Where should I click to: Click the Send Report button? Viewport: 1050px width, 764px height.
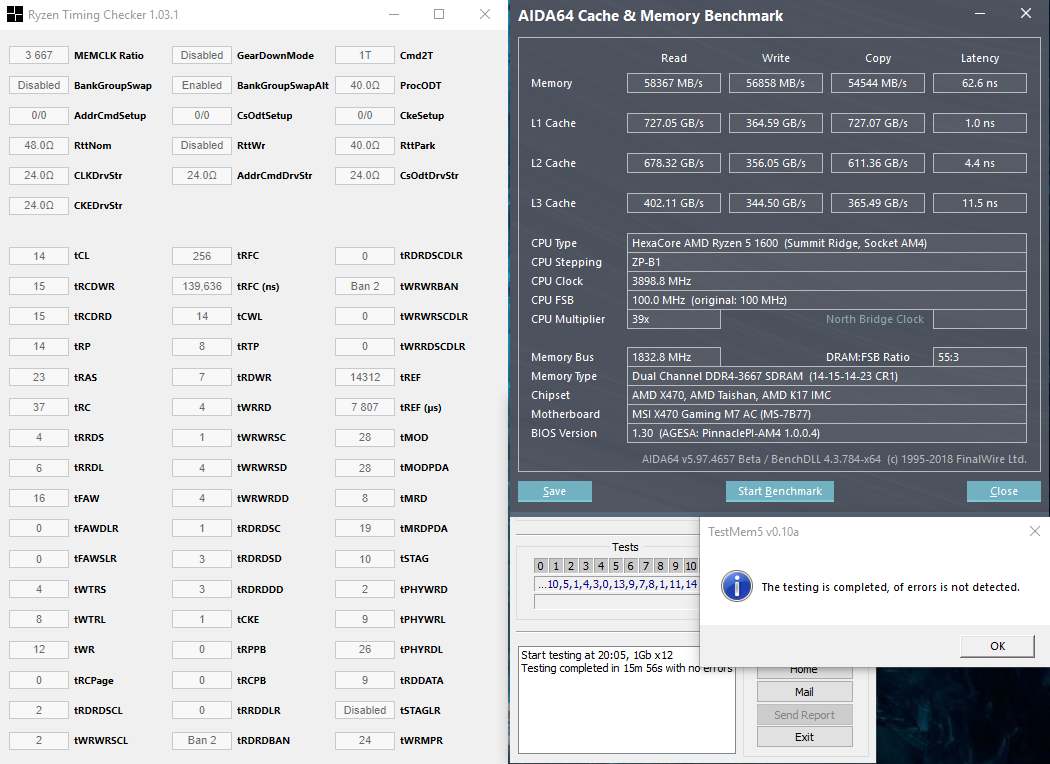point(804,714)
